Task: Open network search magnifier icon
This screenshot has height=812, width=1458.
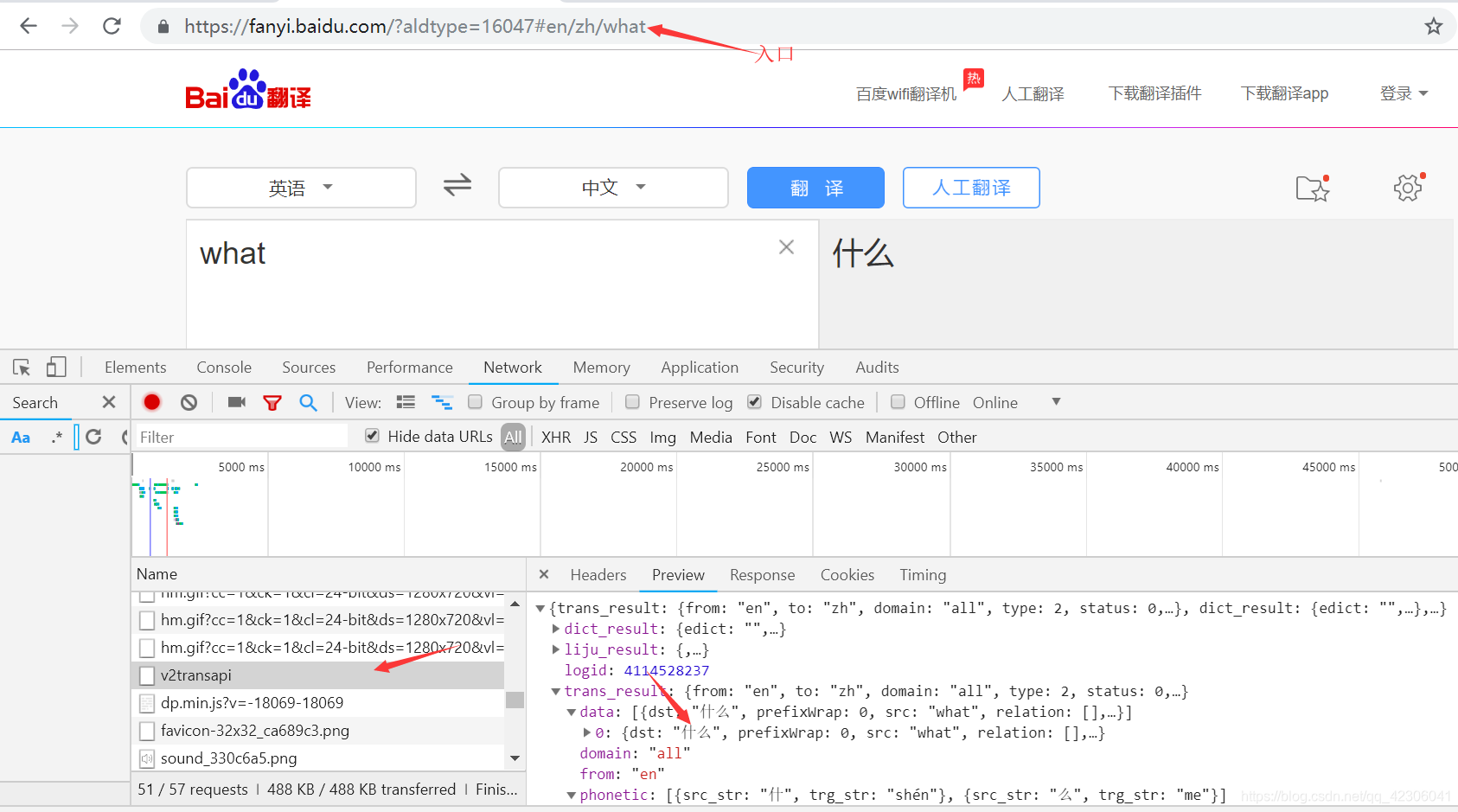Action: click(x=309, y=402)
